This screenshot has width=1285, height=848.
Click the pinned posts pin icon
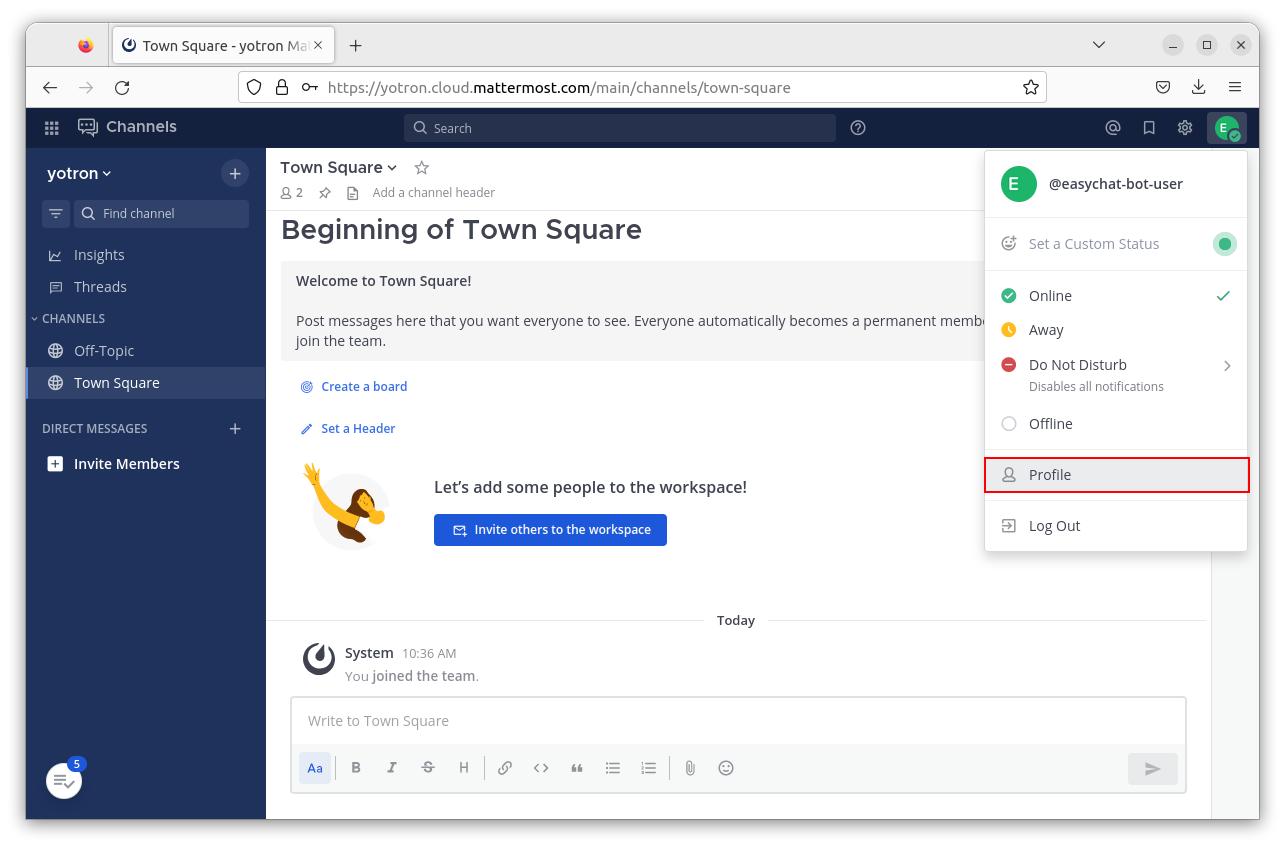(x=325, y=193)
